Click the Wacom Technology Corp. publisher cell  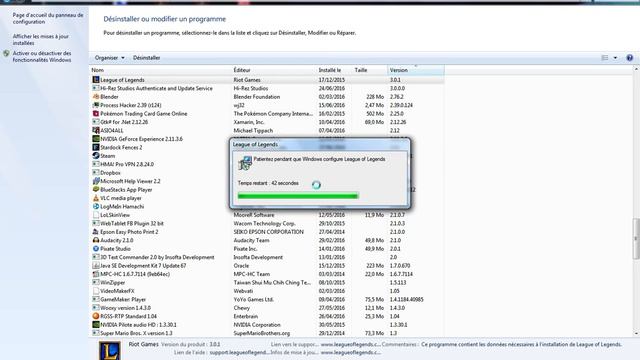[264, 223]
